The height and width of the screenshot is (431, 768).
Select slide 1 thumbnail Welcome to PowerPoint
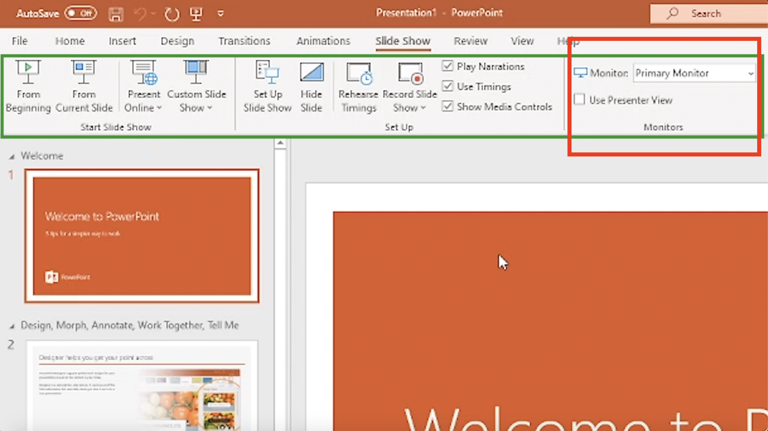pos(142,236)
